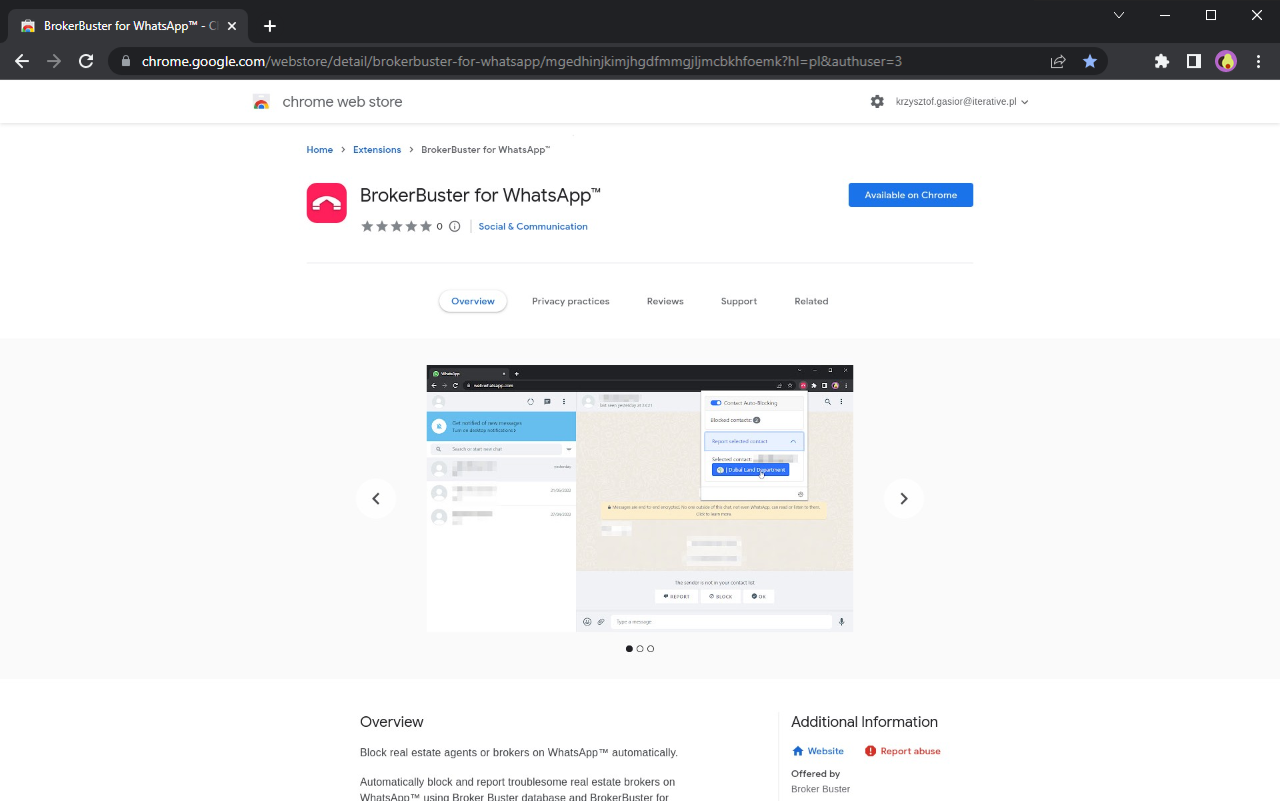Viewport: 1280px width, 801px height.
Task: Click the BrokerBuster red phone icon
Action: pos(326,203)
